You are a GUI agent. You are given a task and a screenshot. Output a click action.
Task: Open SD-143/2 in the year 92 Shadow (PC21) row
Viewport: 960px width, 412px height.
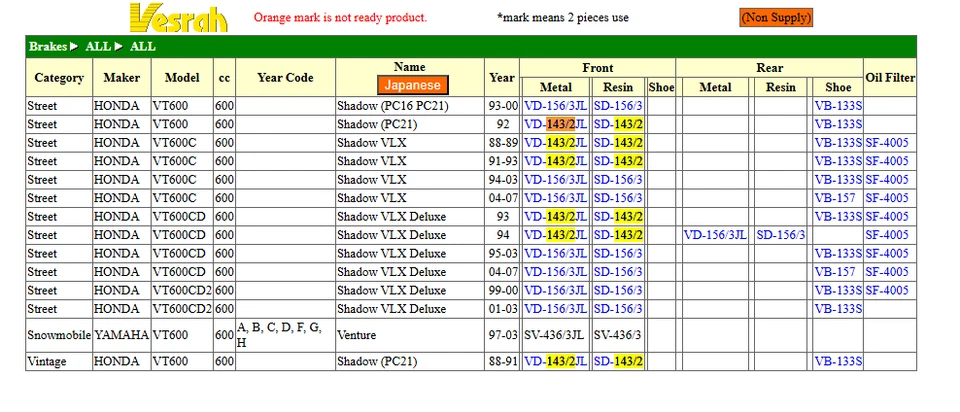tap(618, 124)
